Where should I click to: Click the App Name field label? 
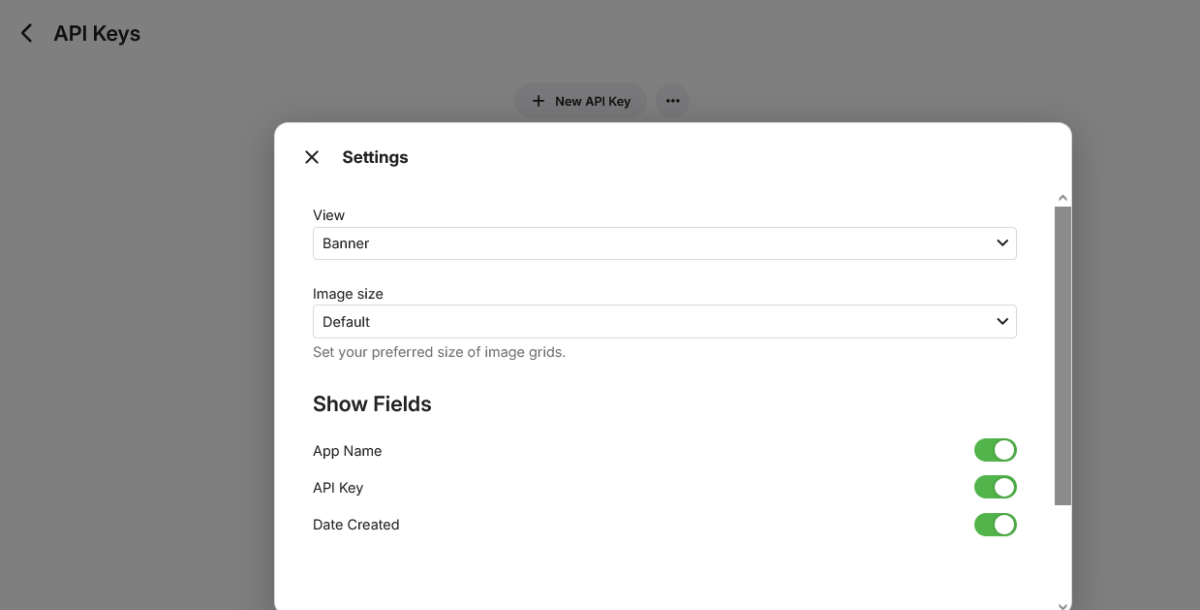[x=347, y=451]
